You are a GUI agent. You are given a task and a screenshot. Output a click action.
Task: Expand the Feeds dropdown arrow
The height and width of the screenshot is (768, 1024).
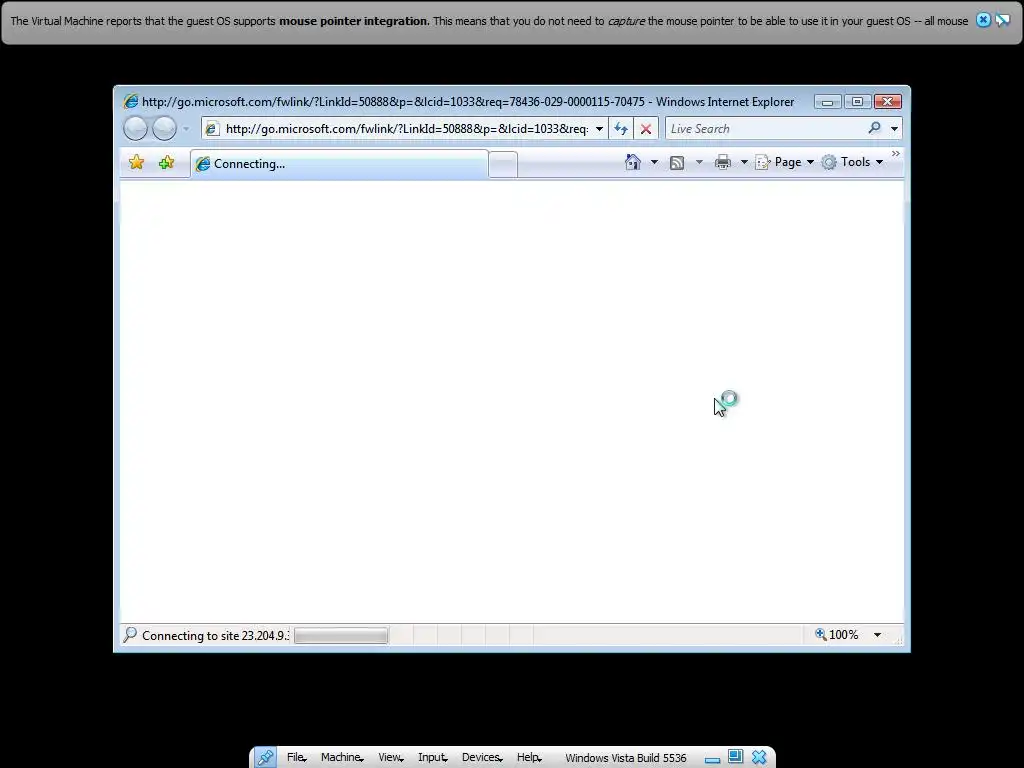[699, 162]
